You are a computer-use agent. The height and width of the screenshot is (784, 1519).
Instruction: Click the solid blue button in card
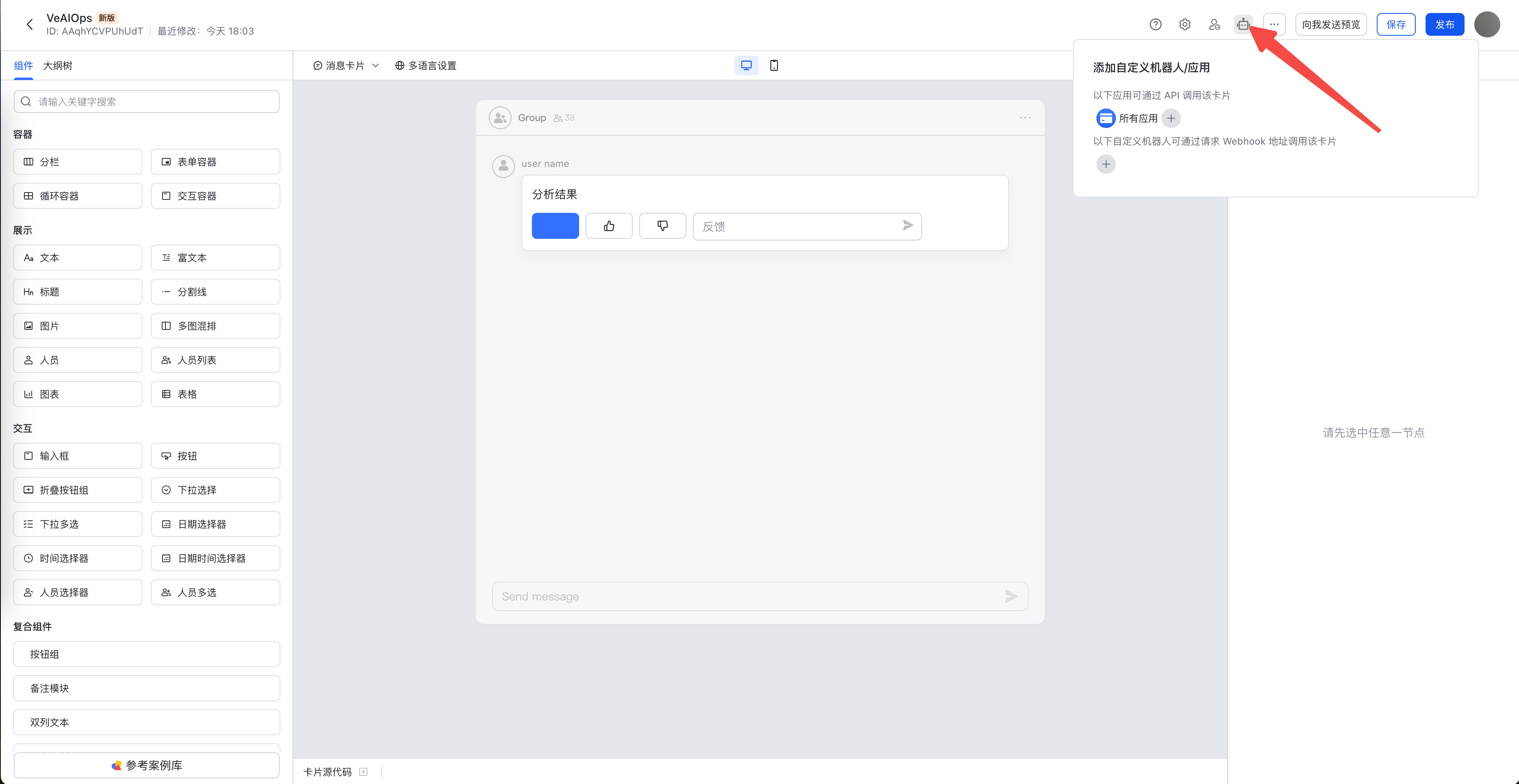tap(555, 226)
